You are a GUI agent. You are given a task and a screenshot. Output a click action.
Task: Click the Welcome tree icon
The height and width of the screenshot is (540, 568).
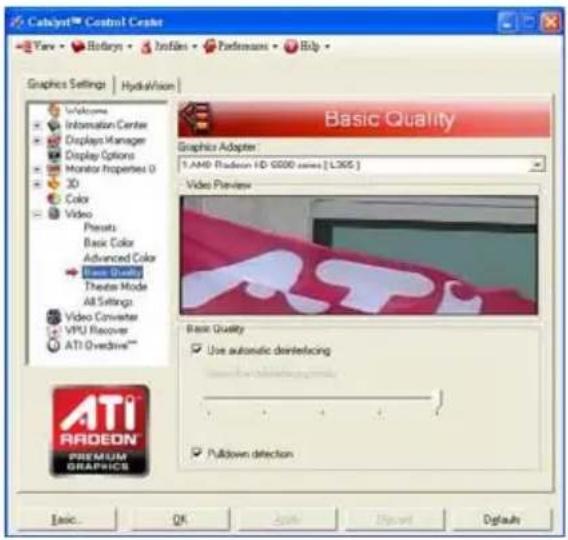click(x=54, y=109)
